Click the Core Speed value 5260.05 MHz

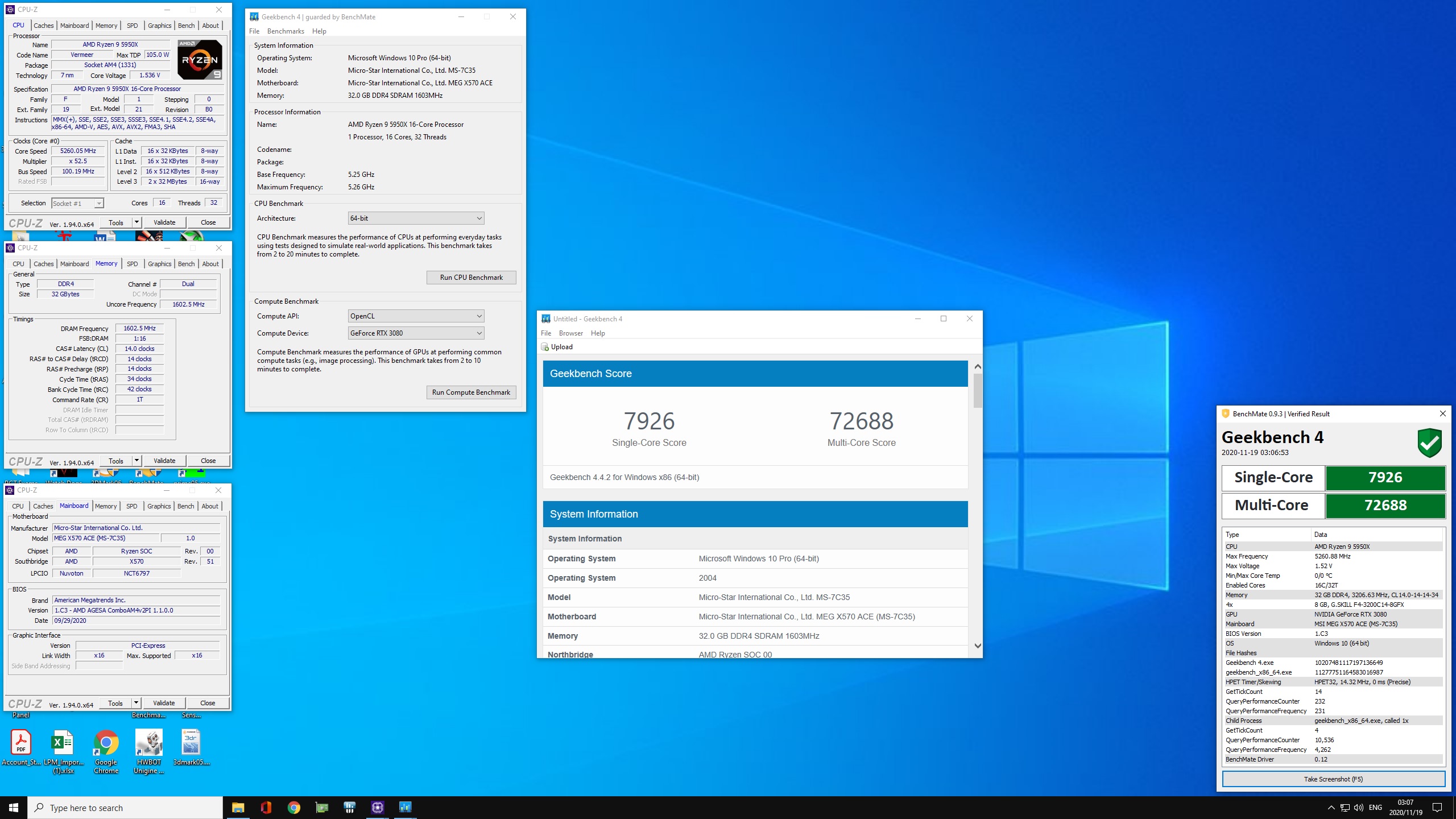coord(78,151)
